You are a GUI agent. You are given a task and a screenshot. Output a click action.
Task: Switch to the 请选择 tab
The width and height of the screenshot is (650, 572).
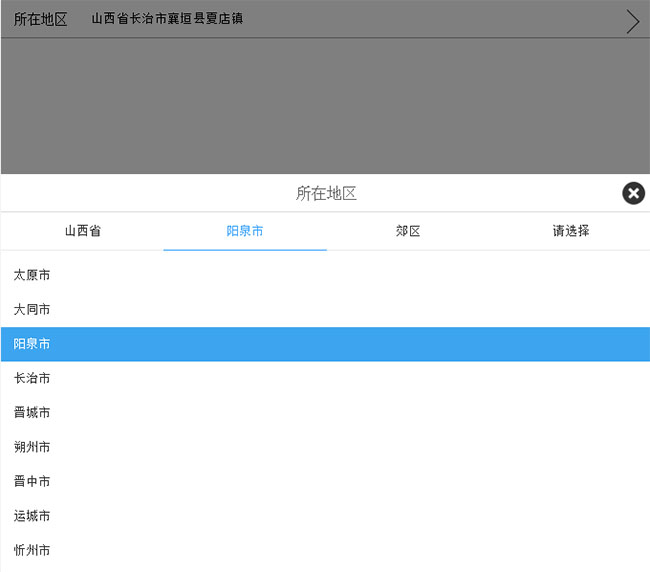[570, 231]
